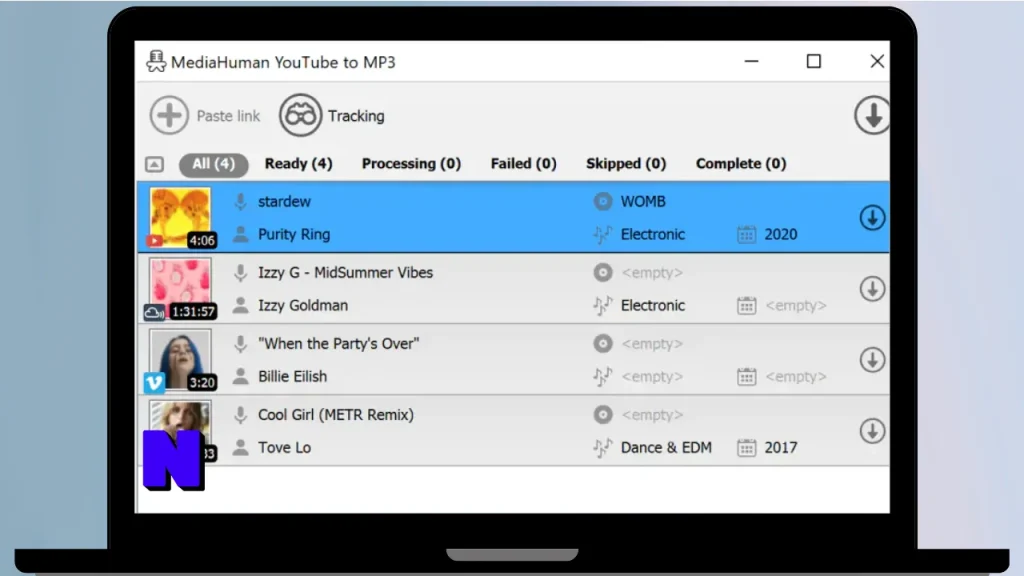
Task: Click album disc icon in Izzy Goldman row
Action: [x=603, y=272]
